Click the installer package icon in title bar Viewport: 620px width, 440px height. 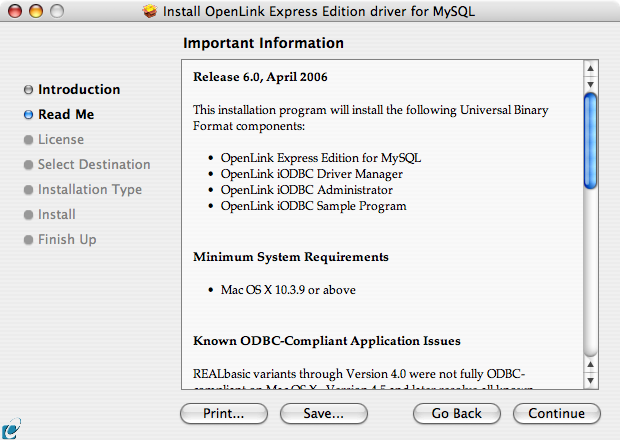pos(150,11)
